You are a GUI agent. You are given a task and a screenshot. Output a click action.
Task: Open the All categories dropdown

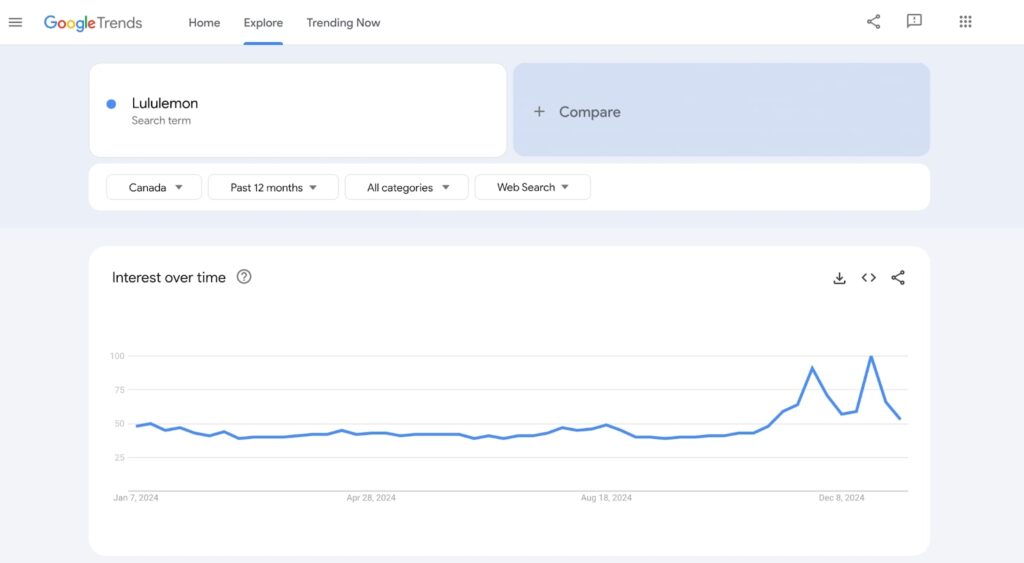click(x=406, y=187)
